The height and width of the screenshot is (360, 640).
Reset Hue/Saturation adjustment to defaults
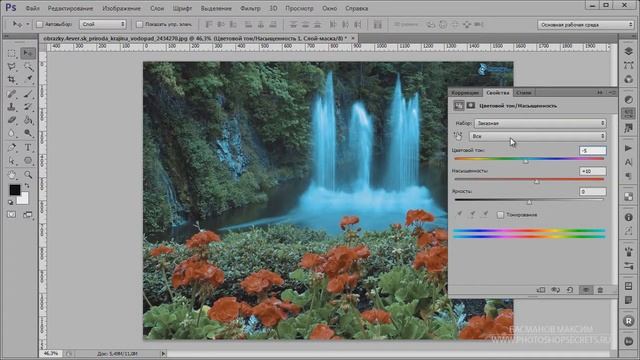coord(570,290)
